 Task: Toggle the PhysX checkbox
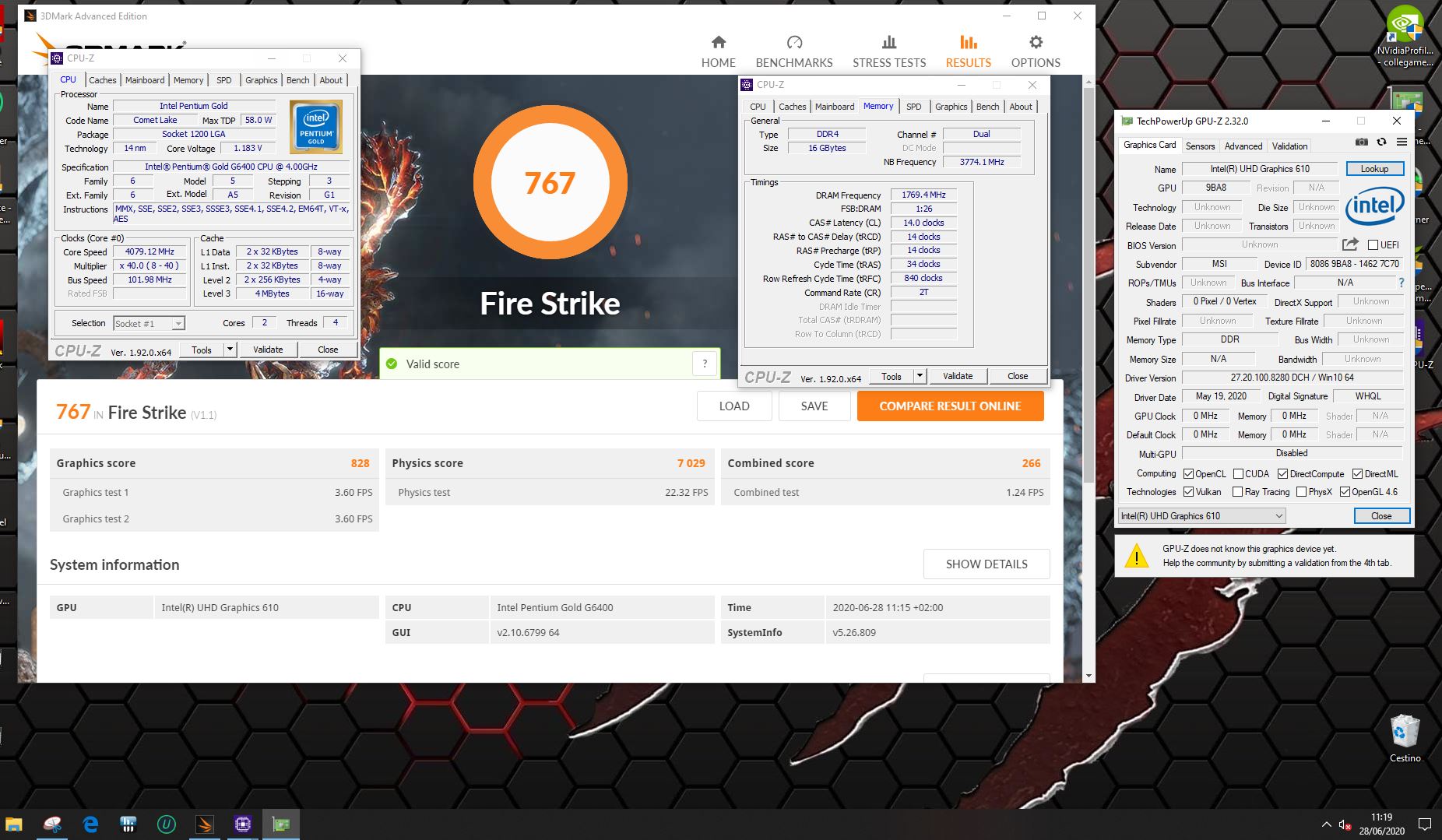pos(1301,492)
